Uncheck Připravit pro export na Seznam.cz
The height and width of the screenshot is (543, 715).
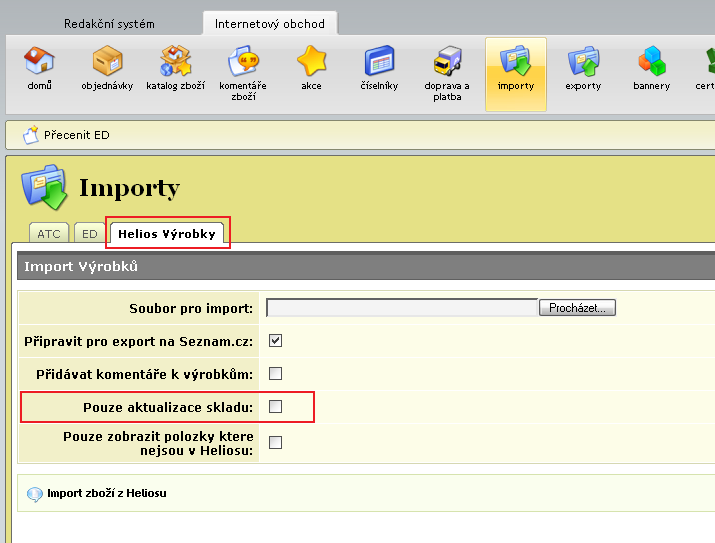[x=275, y=341]
